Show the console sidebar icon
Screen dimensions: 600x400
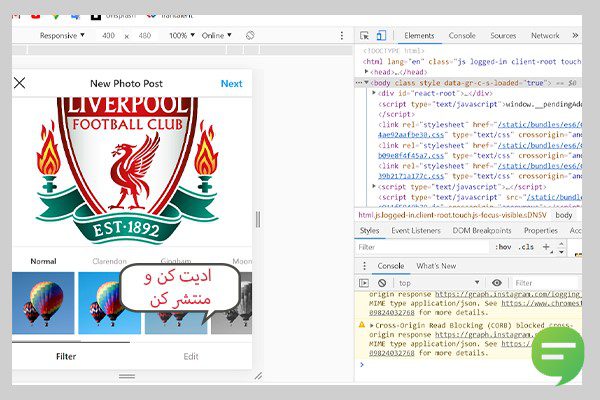click(364, 283)
